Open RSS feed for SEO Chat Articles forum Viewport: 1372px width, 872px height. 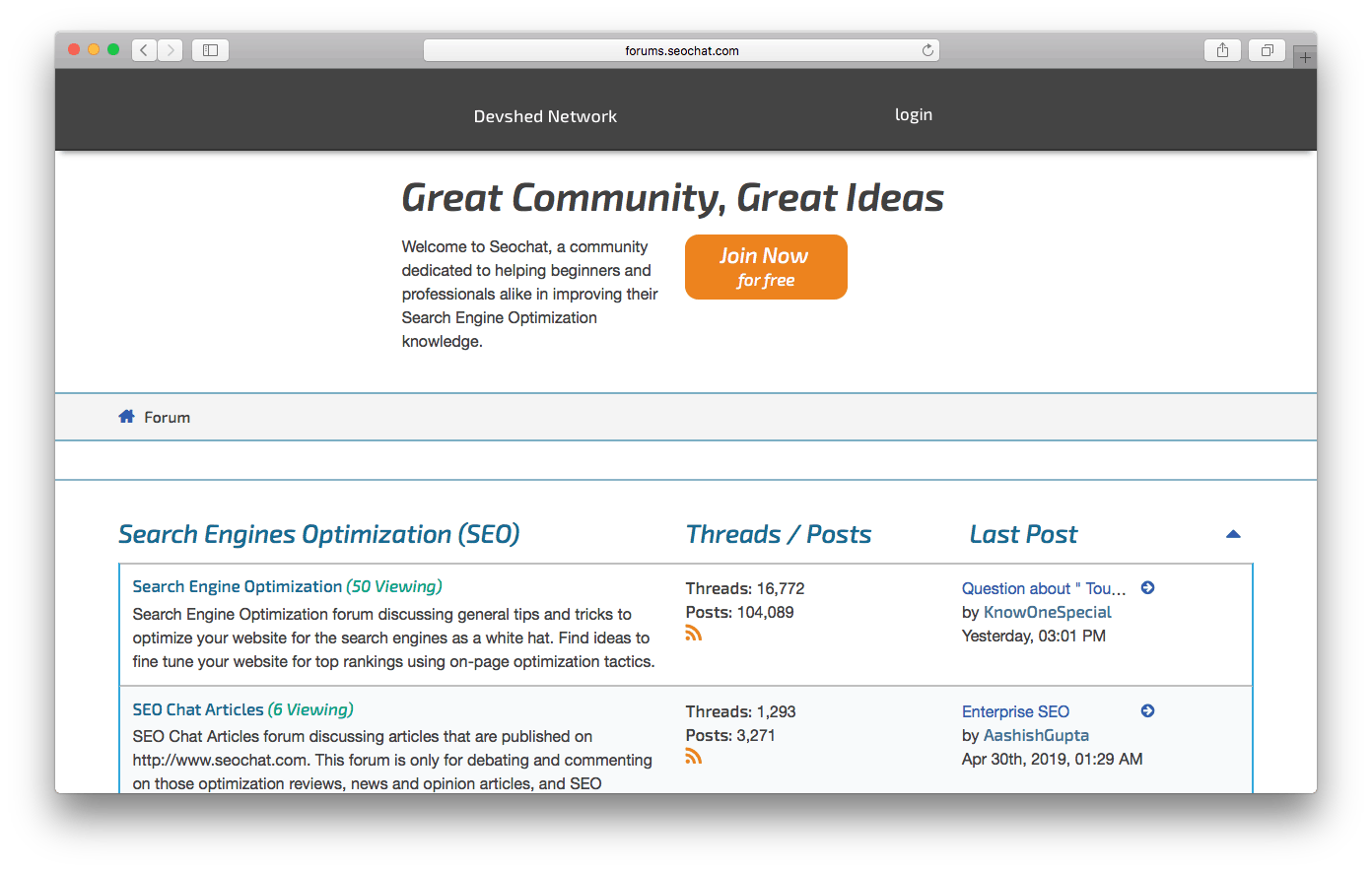(694, 757)
